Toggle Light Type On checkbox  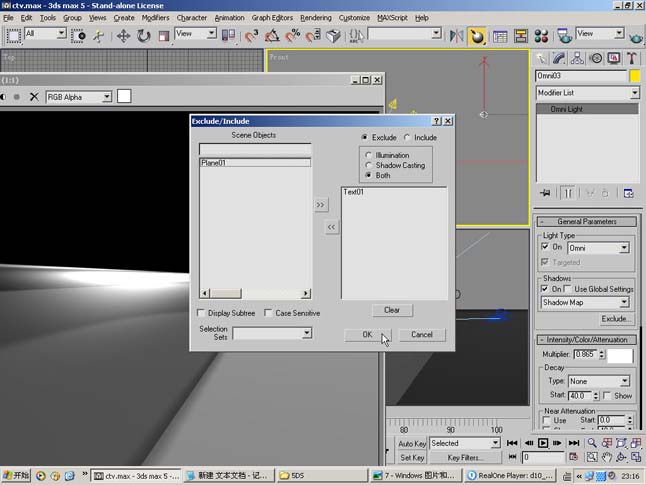(545, 247)
